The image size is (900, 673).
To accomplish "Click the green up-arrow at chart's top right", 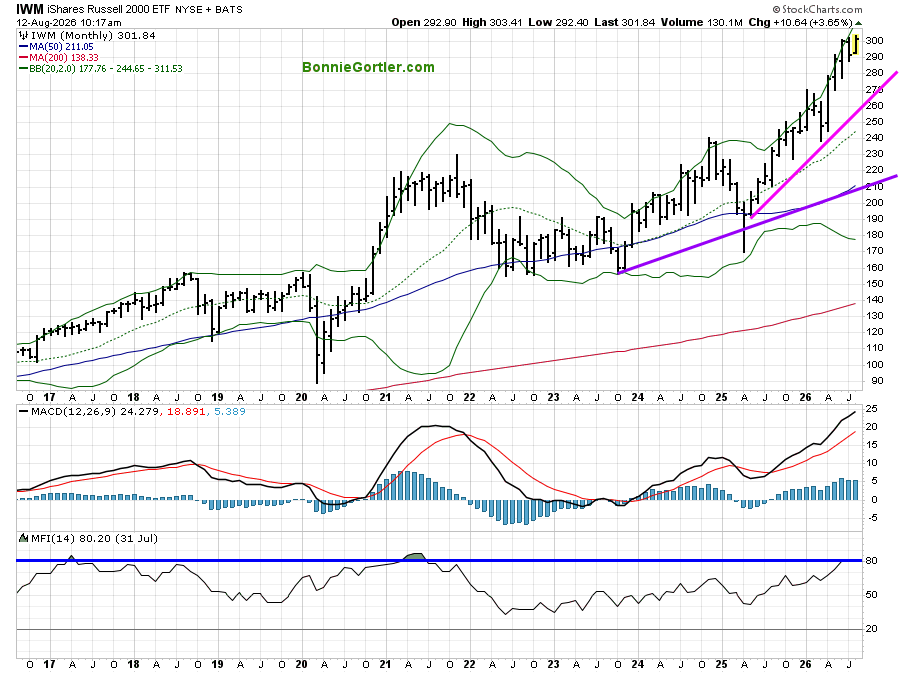I will point(858,23).
